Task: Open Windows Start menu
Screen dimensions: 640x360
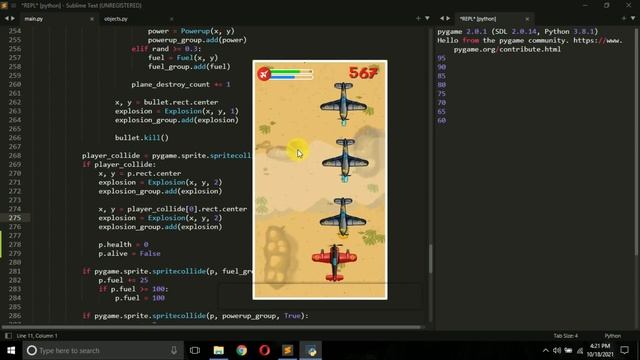Action: [11, 350]
